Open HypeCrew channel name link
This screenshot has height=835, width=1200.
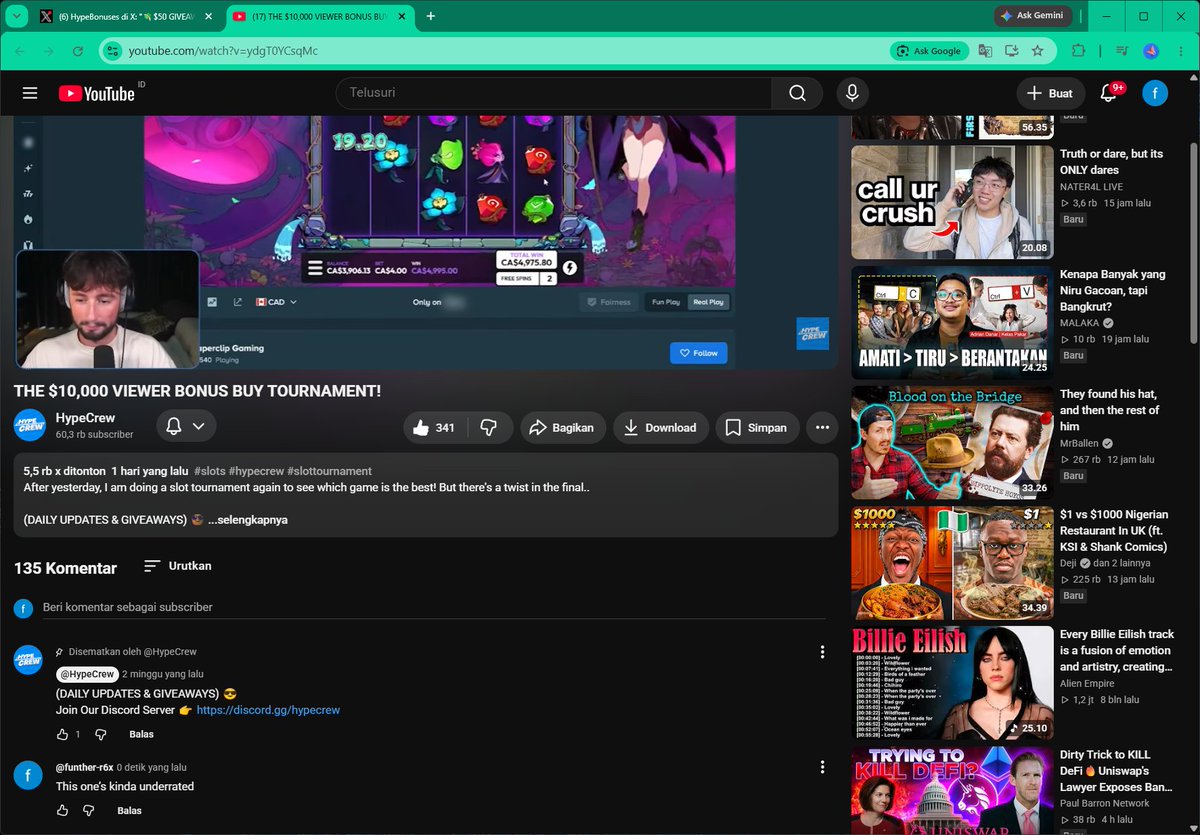[85, 418]
